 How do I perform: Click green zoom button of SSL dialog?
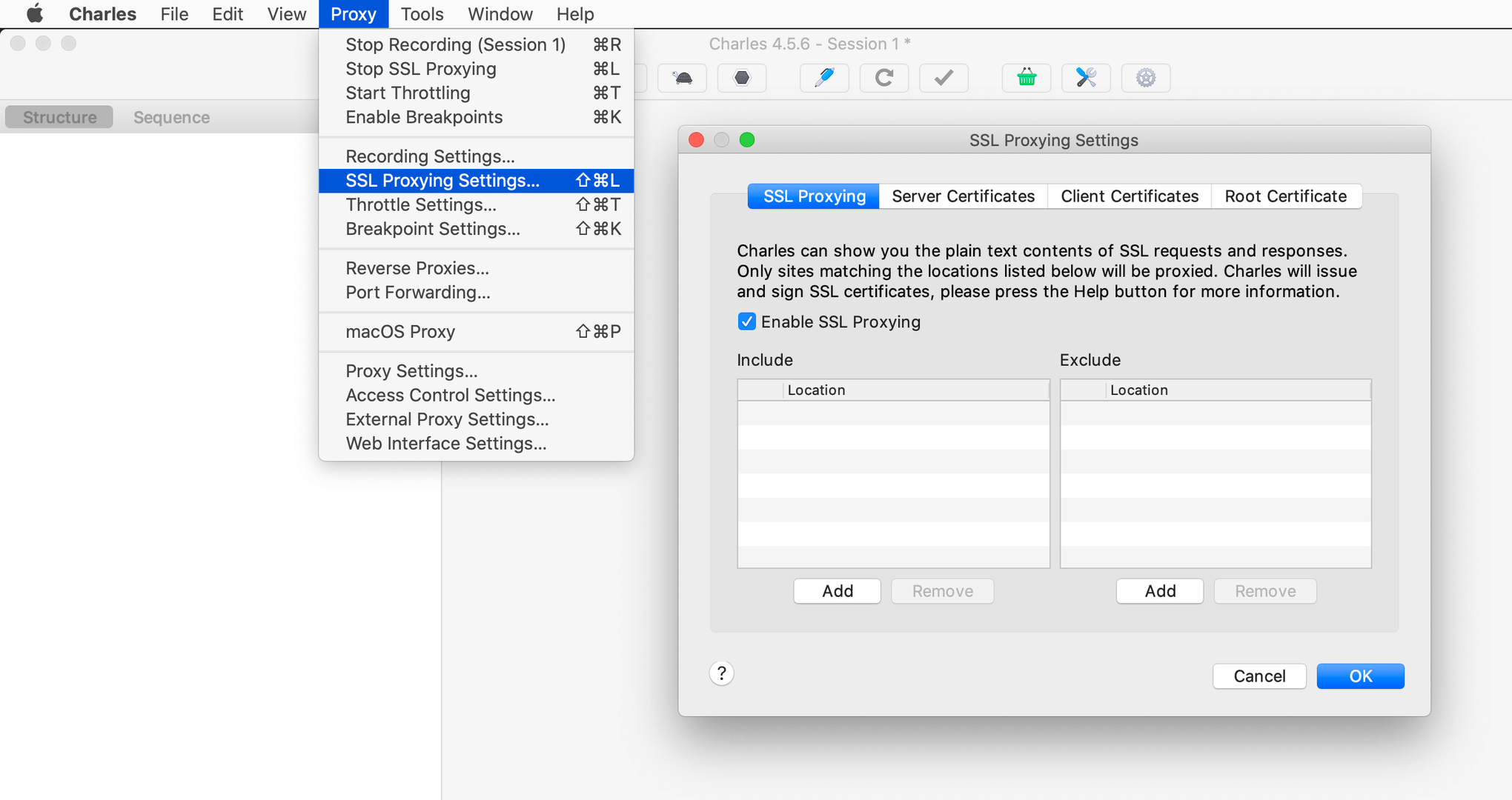pos(747,140)
